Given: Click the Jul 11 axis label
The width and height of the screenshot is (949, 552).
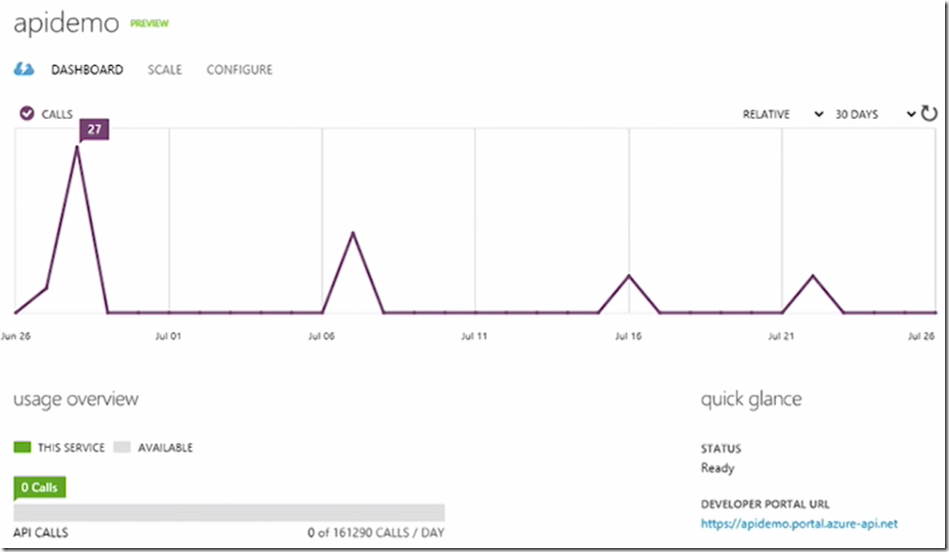Looking at the screenshot, I should (474, 336).
